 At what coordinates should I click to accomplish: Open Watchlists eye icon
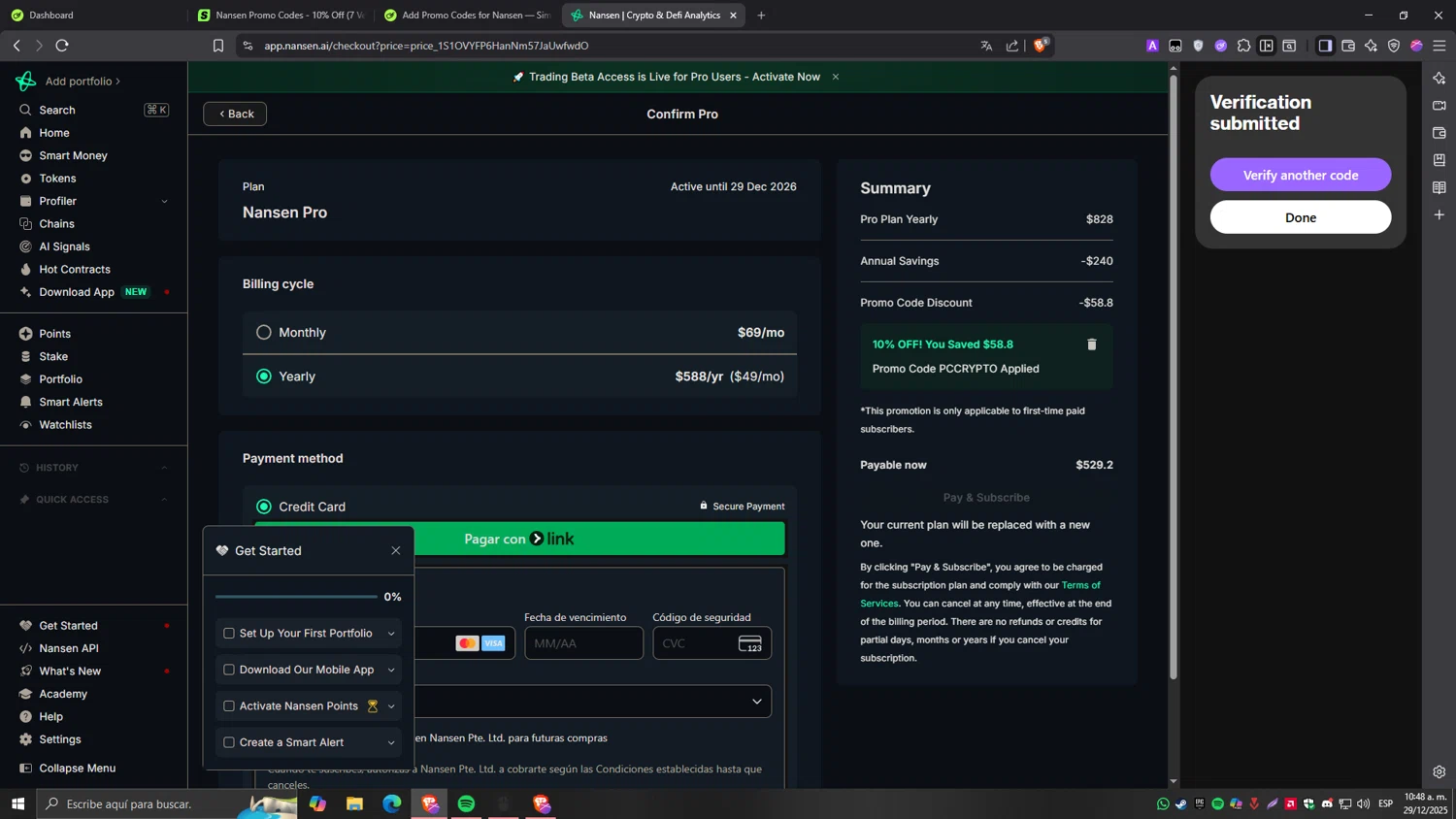click(x=25, y=425)
